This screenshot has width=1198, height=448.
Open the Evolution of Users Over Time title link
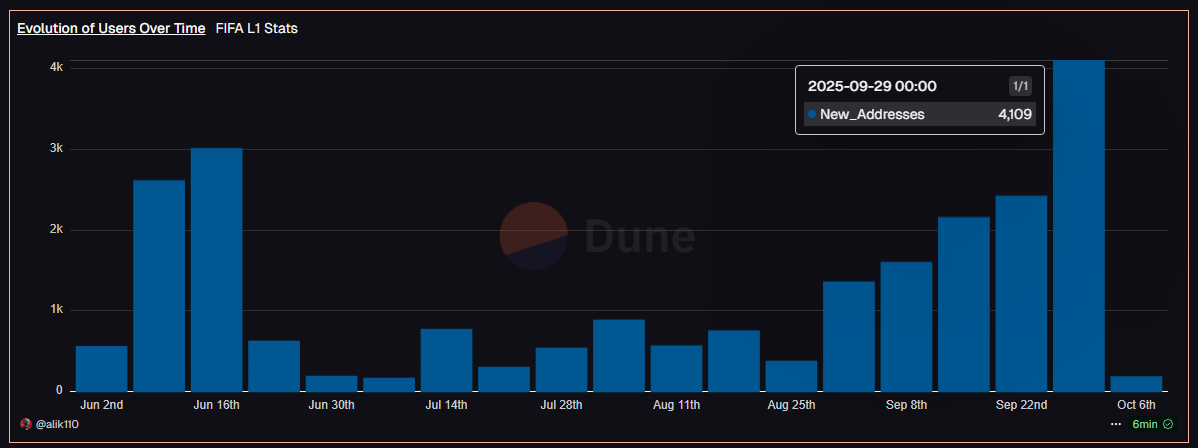coord(111,28)
